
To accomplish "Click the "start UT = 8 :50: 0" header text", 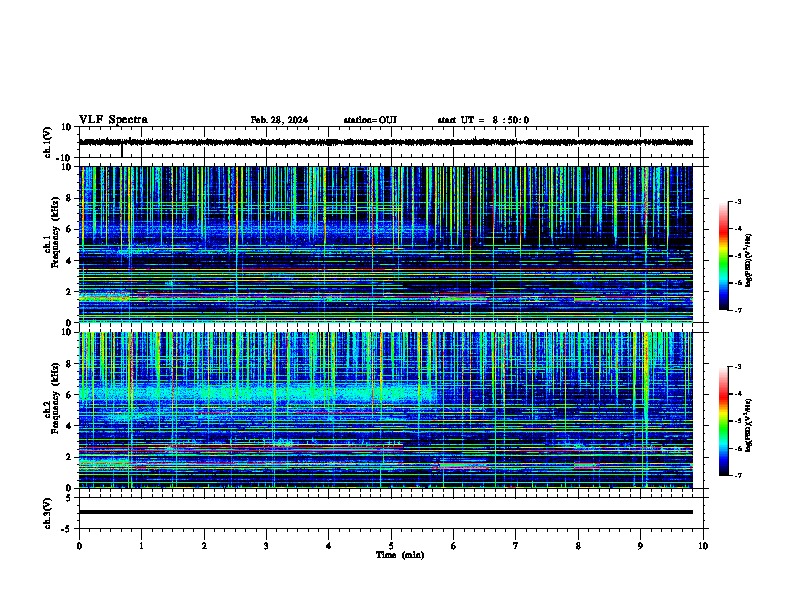I will (483, 120).
